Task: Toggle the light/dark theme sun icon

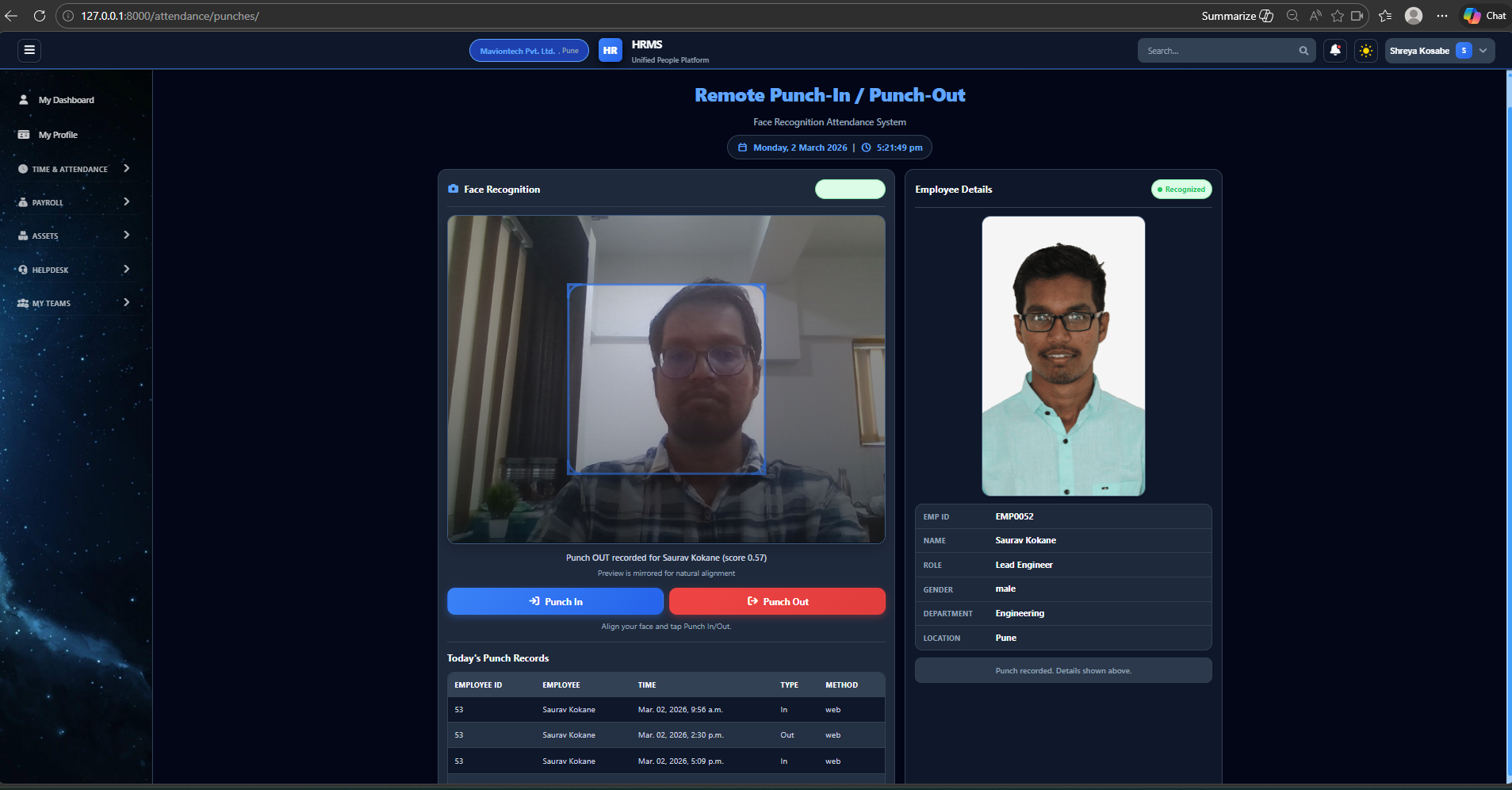Action: tap(1365, 51)
